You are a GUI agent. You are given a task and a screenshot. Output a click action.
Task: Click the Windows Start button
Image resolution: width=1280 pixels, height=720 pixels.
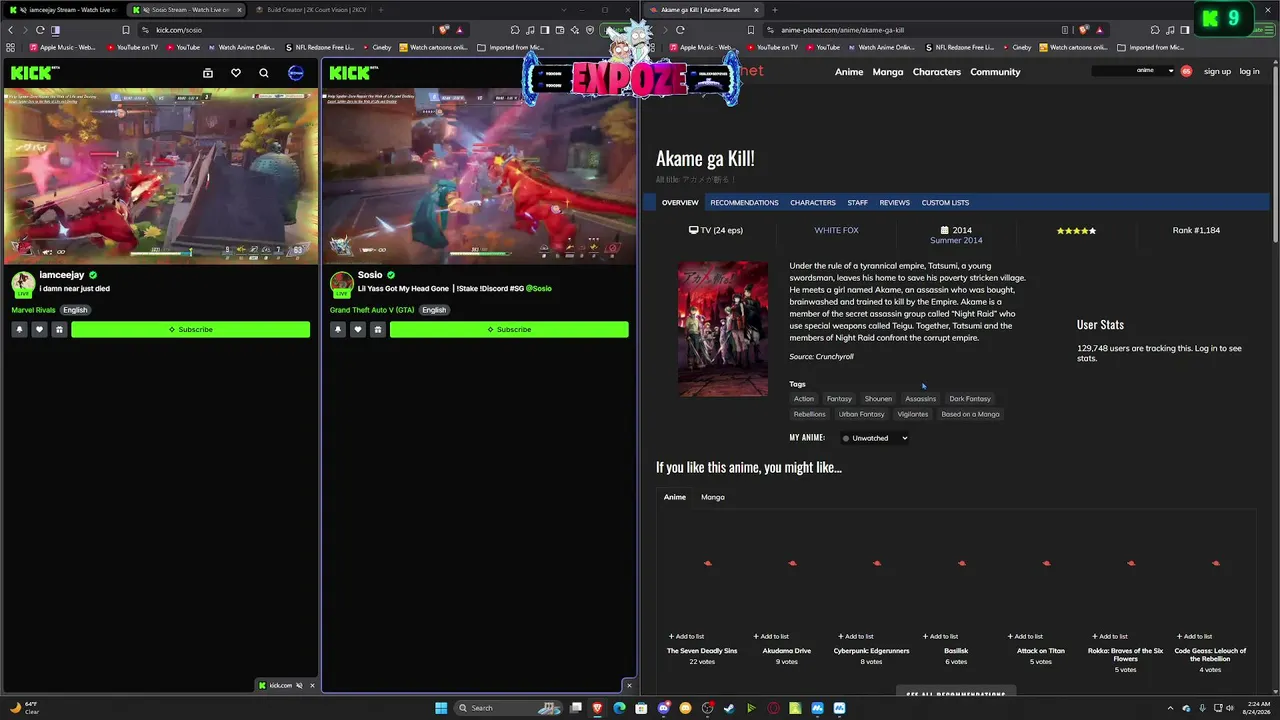click(441, 708)
